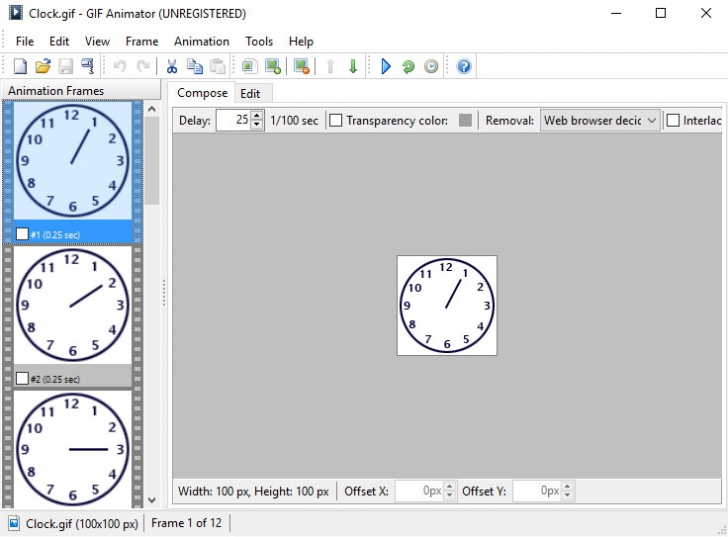Image resolution: width=728 pixels, height=537 pixels.
Task: Click the clock image in compose canvas
Action: tap(447, 305)
